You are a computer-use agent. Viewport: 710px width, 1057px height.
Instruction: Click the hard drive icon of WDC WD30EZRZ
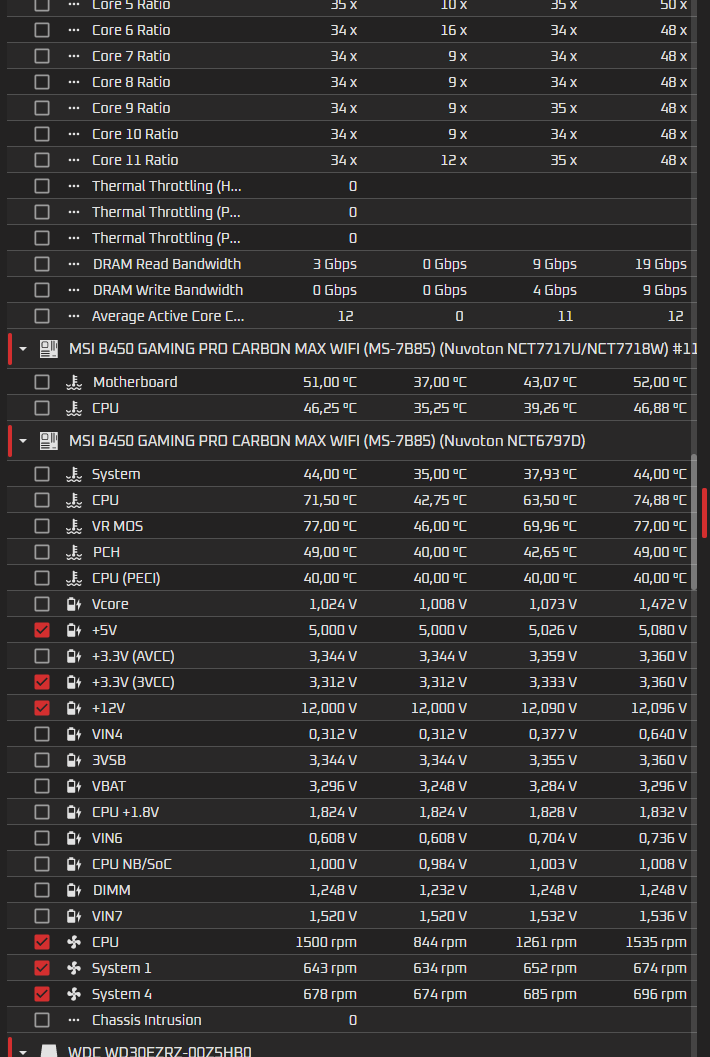click(49, 1052)
